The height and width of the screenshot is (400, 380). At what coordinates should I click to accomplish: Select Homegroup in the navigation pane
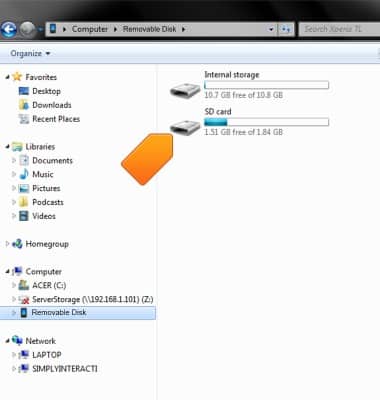(x=47, y=244)
